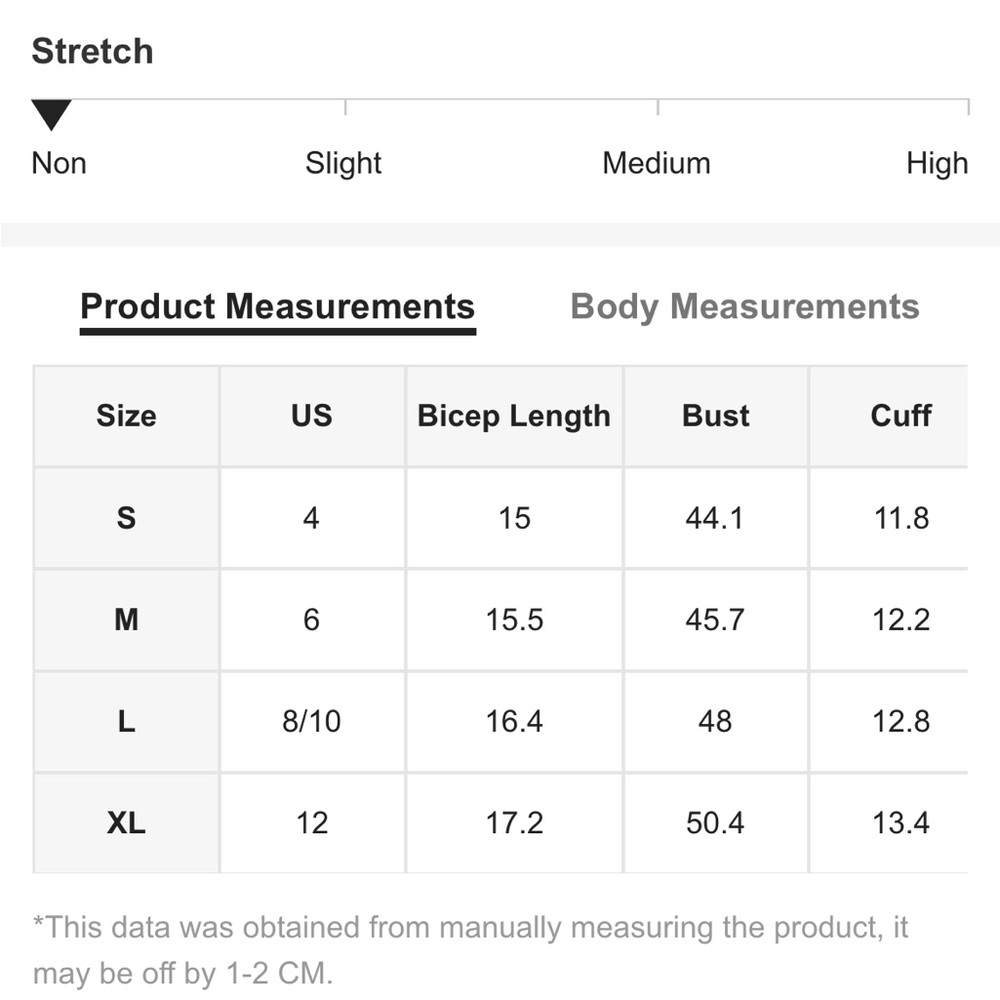
Task: Click the US column header
Action: tap(312, 416)
